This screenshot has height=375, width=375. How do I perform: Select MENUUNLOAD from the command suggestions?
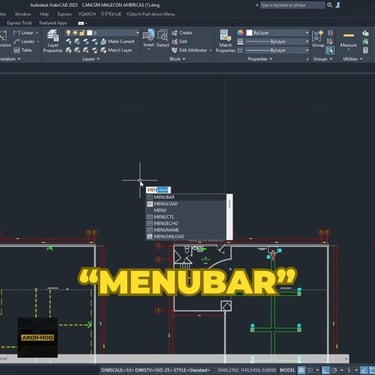pos(186,236)
